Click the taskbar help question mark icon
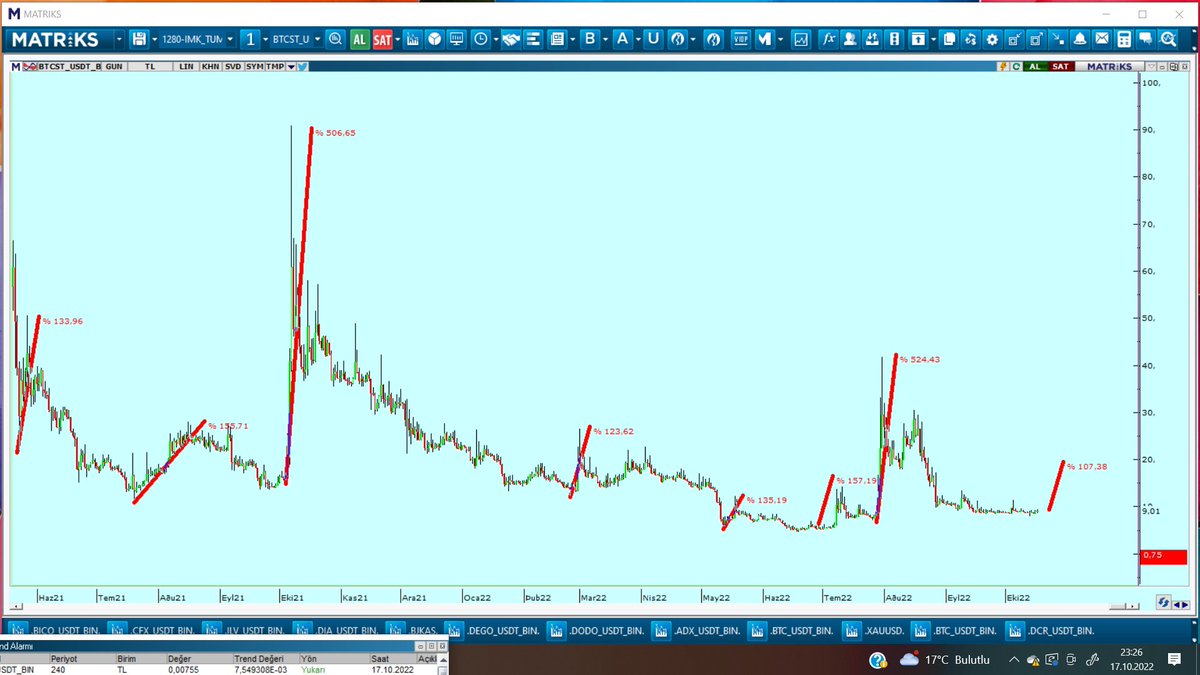 877,660
